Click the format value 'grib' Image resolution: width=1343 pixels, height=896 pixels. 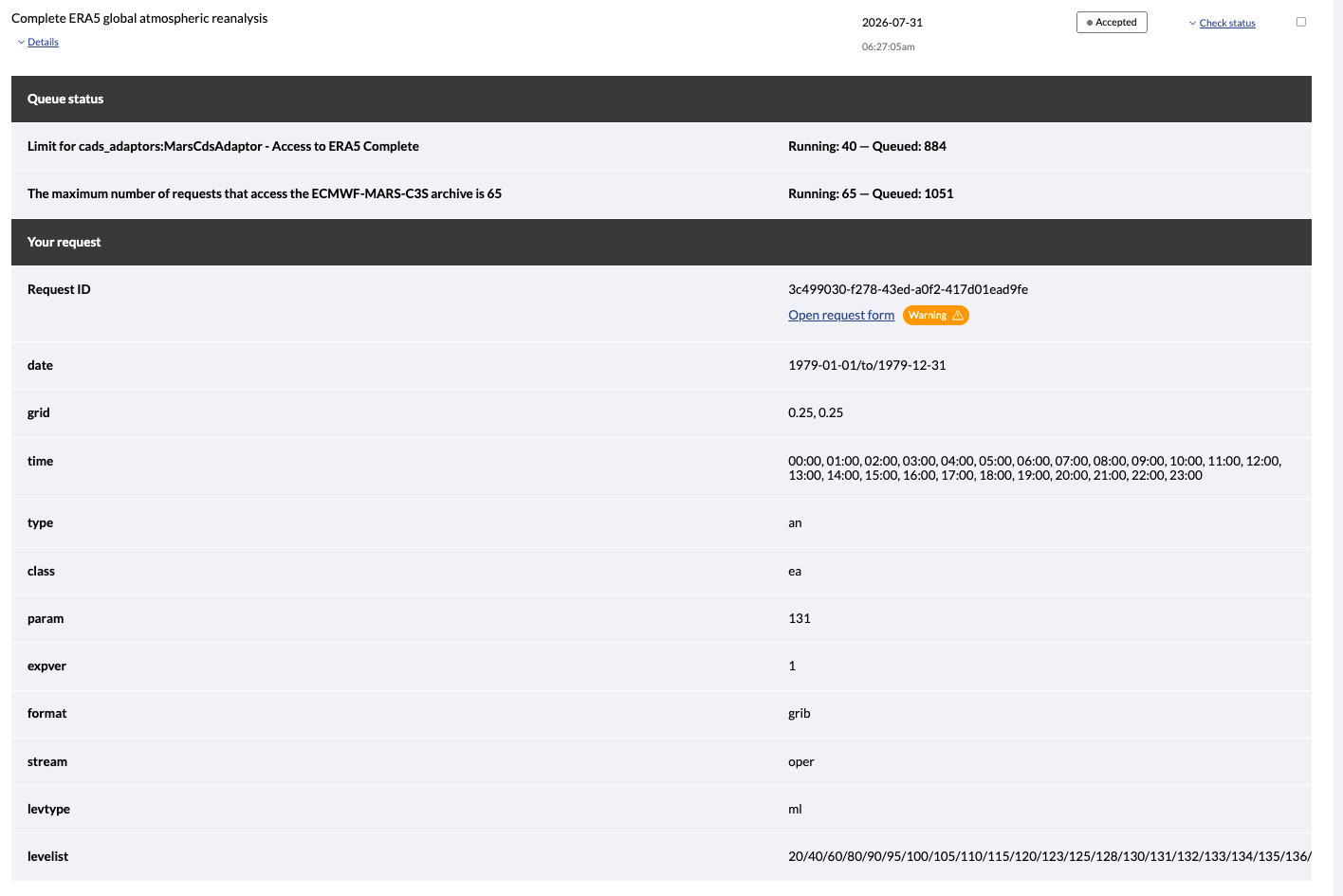coord(800,713)
